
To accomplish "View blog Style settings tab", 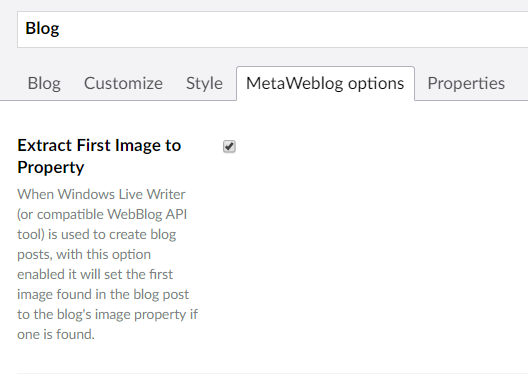I will pyautogui.click(x=204, y=83).
